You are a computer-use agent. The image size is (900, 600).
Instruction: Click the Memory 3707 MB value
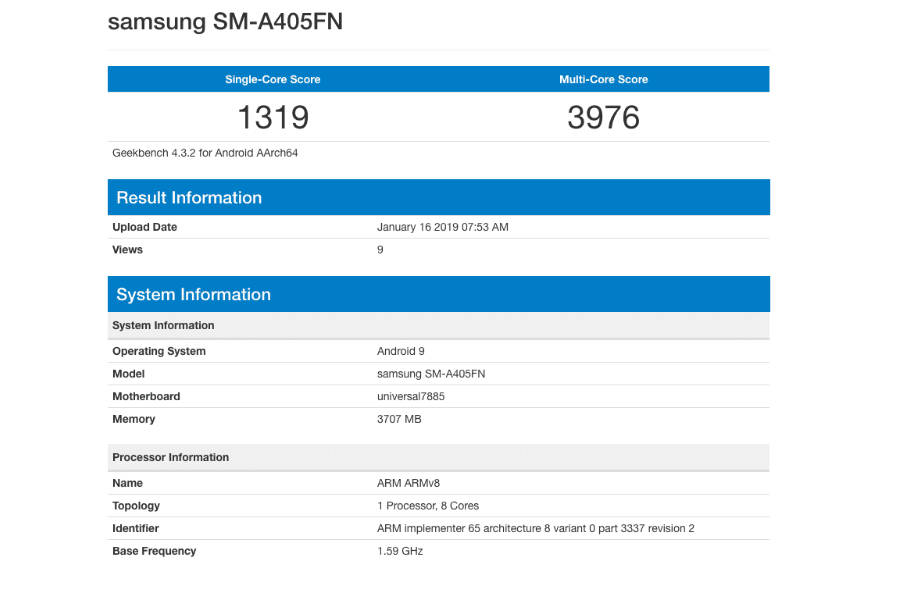[x=398, y=419]
